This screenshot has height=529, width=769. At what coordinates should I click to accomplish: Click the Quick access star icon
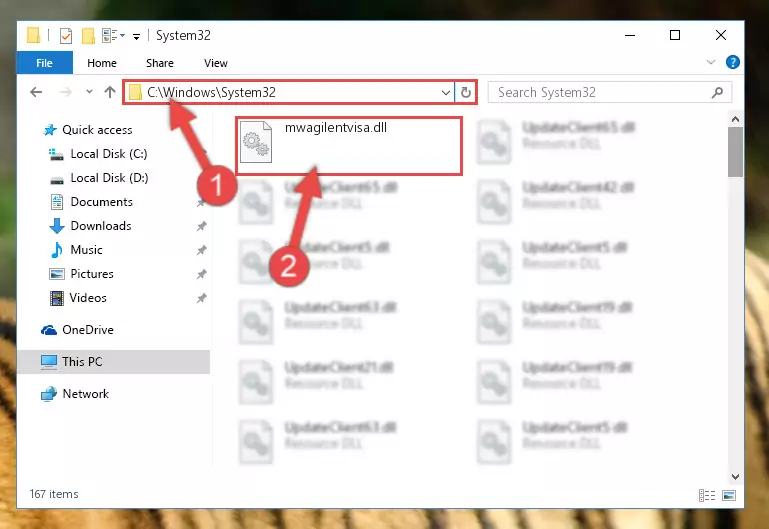[50, 129]
